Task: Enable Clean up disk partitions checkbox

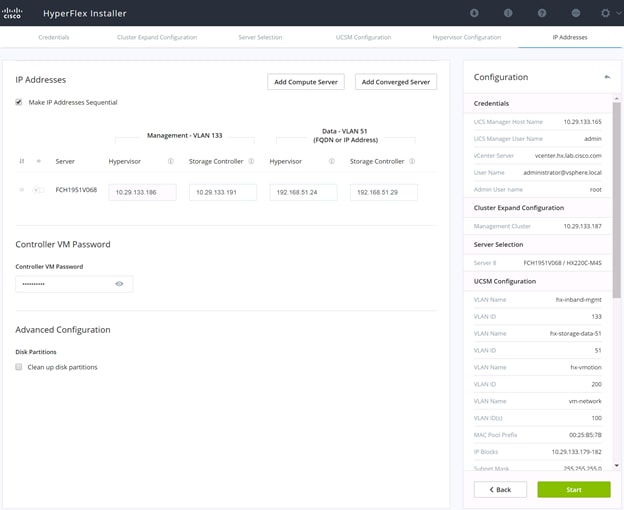Action: (x=19, y=367)
